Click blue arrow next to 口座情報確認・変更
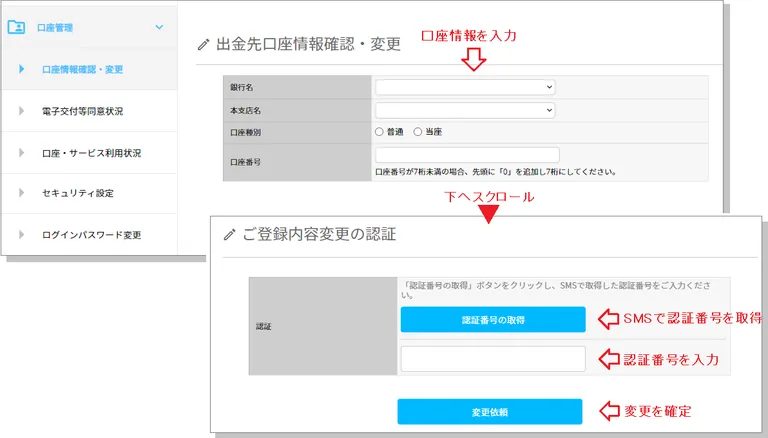 [x=22, y=69]
